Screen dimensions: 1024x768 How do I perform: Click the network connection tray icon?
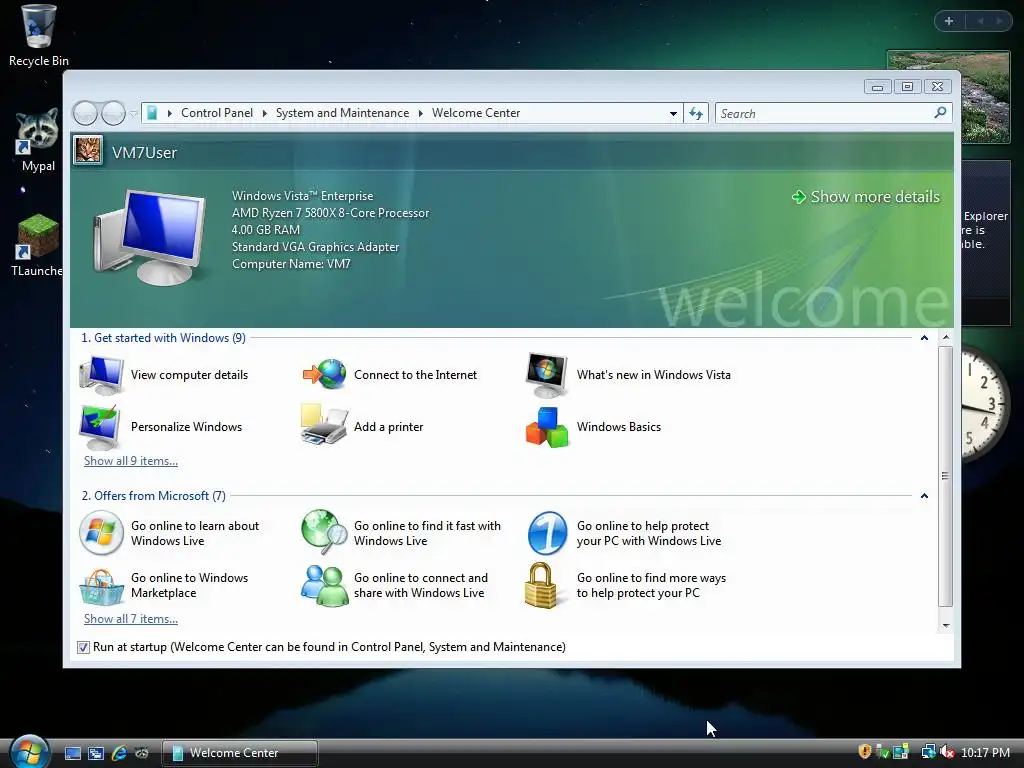(928, 752)
